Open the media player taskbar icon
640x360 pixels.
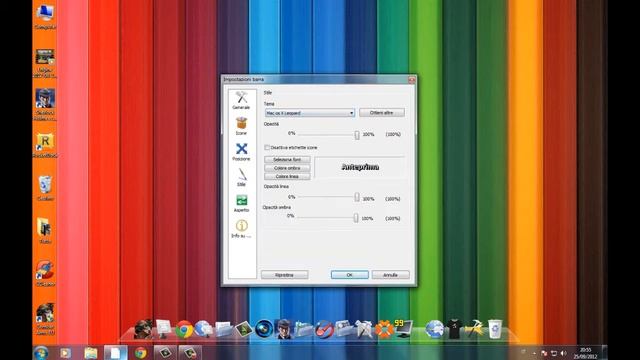(x=65, y=353)
